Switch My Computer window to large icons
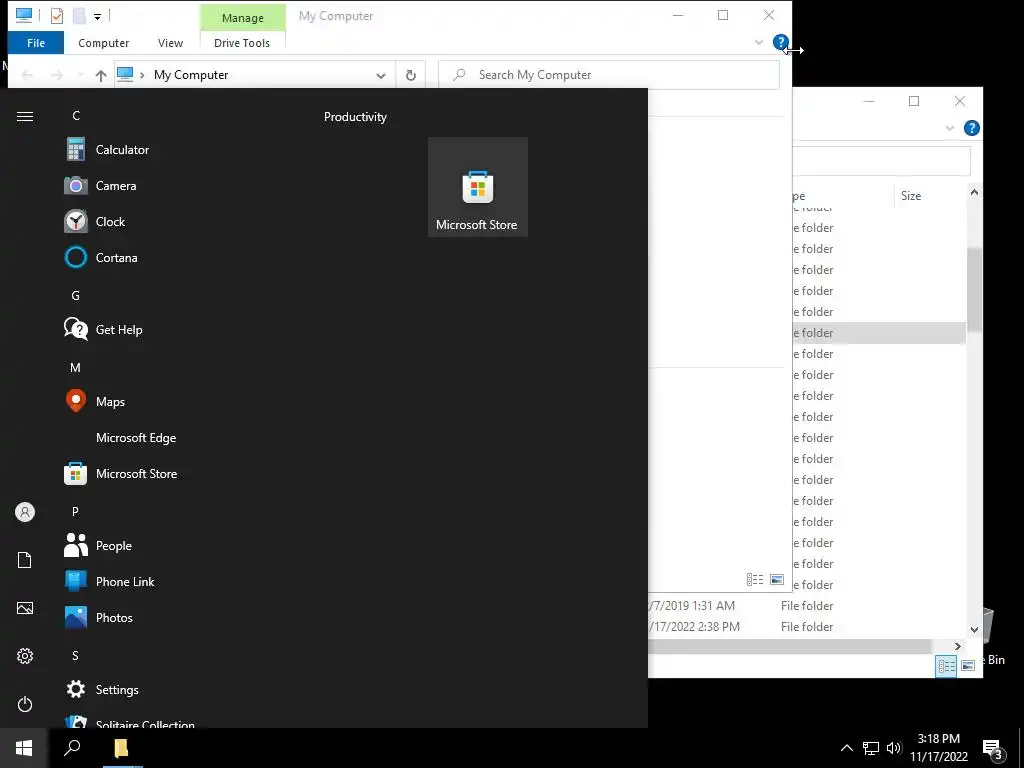Viewport: 1024px width, 768px height. click(x=776, y=579)
